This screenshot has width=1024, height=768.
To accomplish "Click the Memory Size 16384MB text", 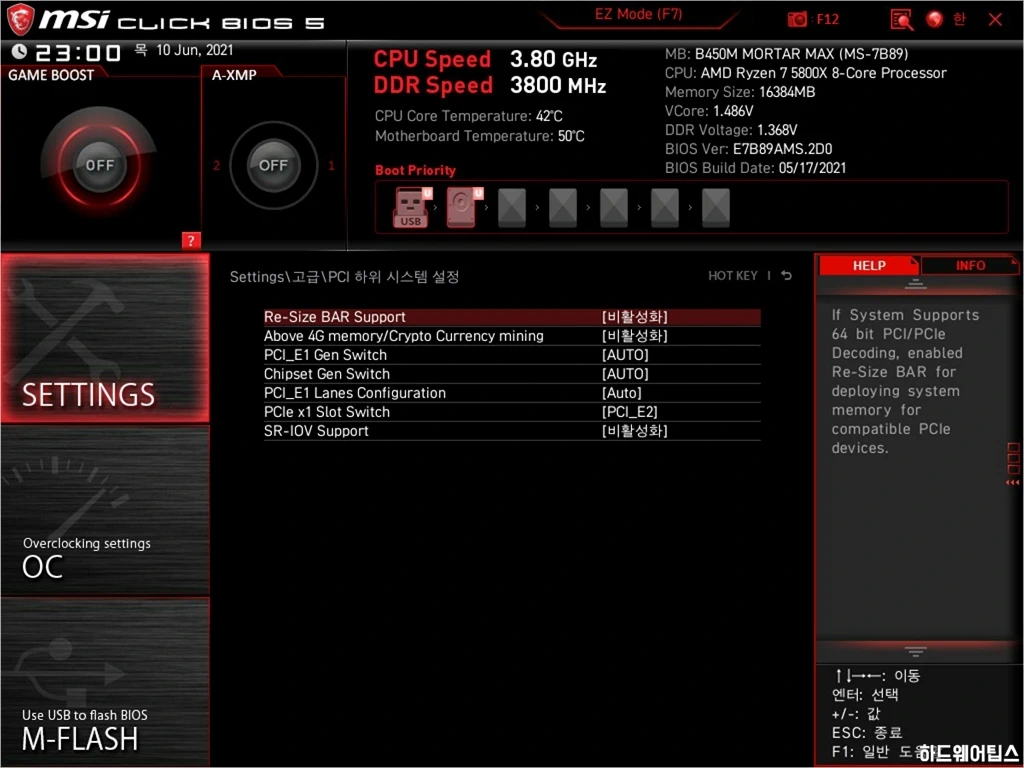I will point(740,91).
